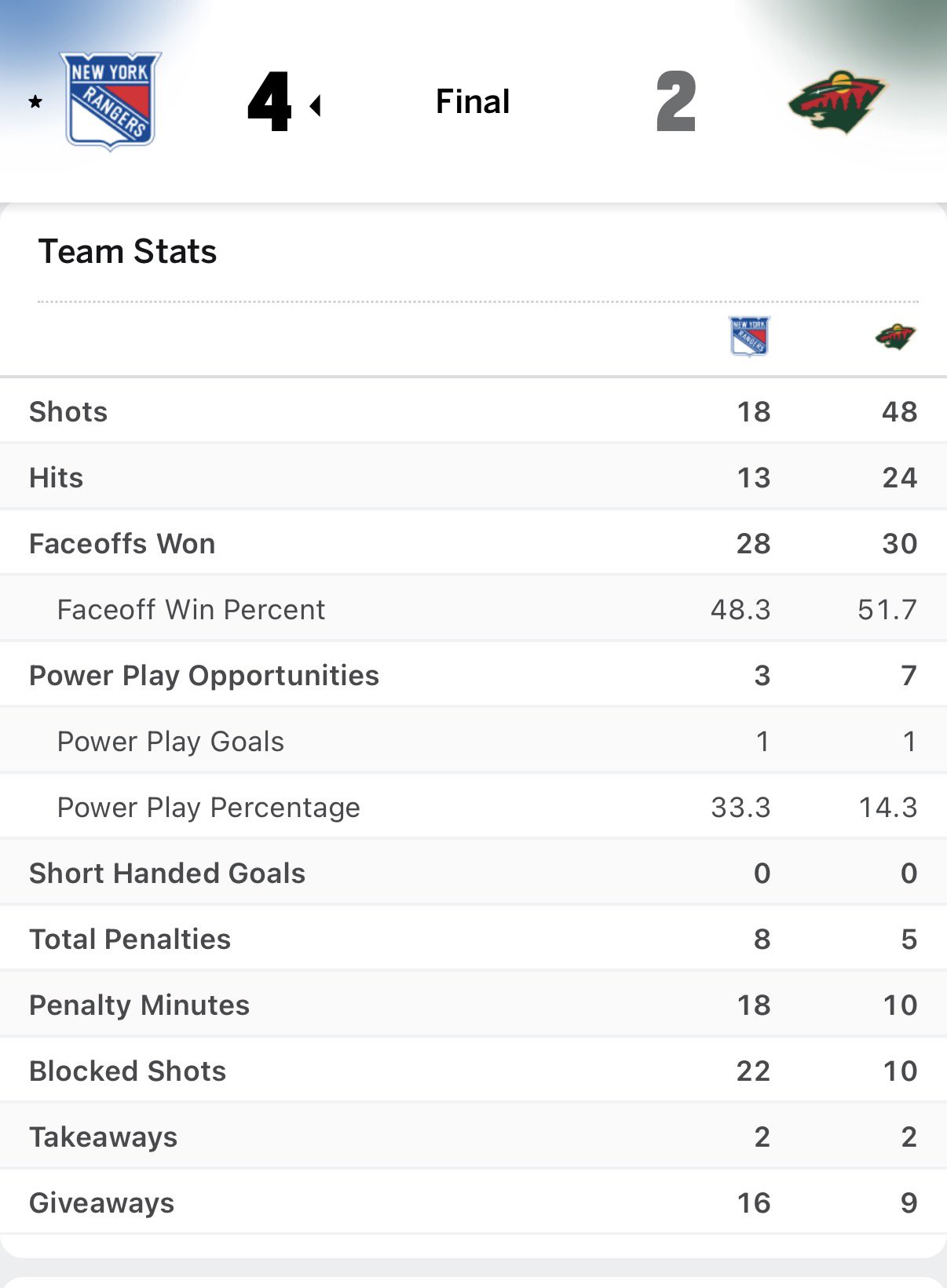947x1288 pixels.
Task: Tap the Final game status label
Action: [x=473, y=102]
